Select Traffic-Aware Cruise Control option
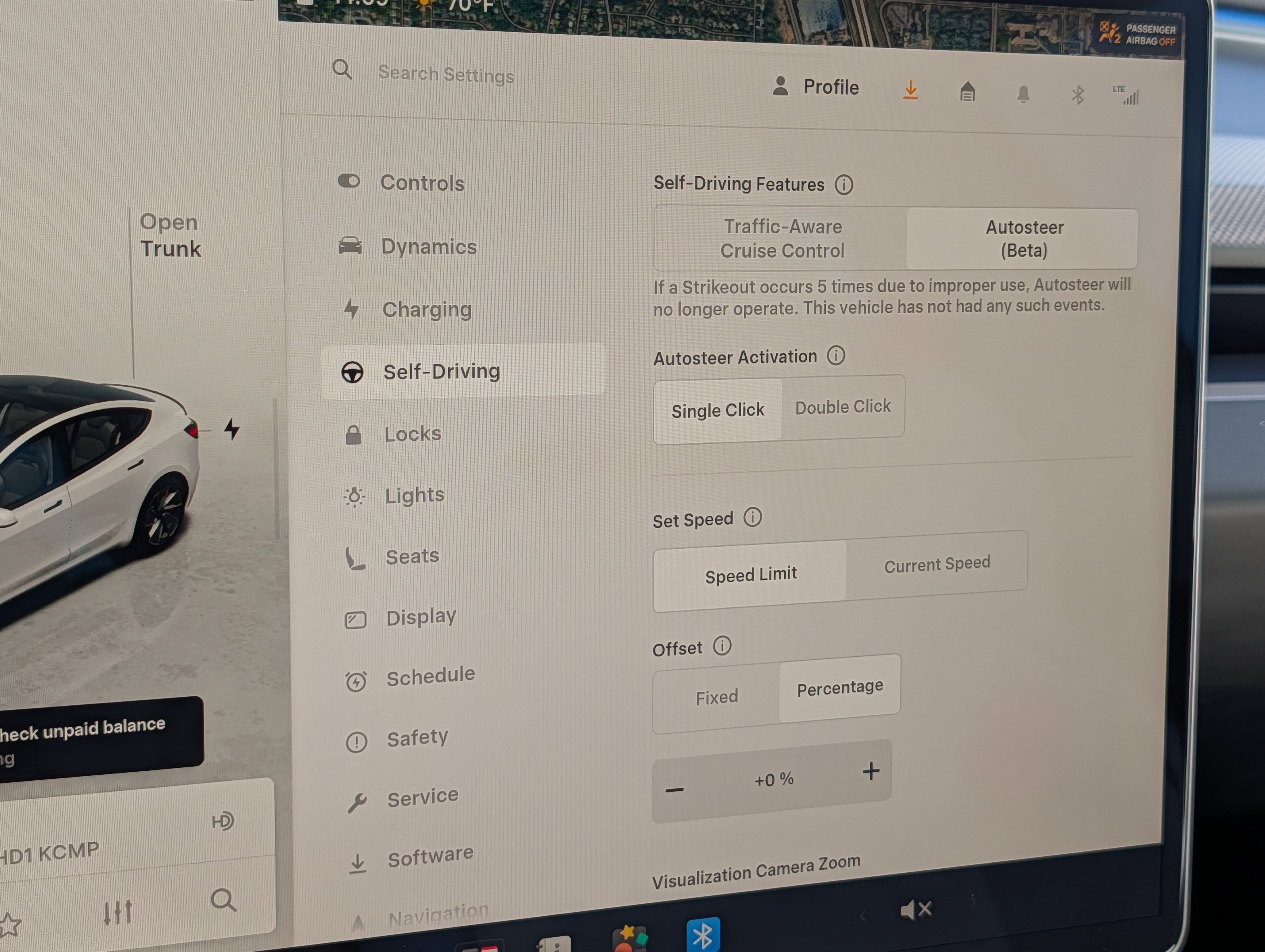This screenshot has height=952, width=1265. [x=782, y=239]
